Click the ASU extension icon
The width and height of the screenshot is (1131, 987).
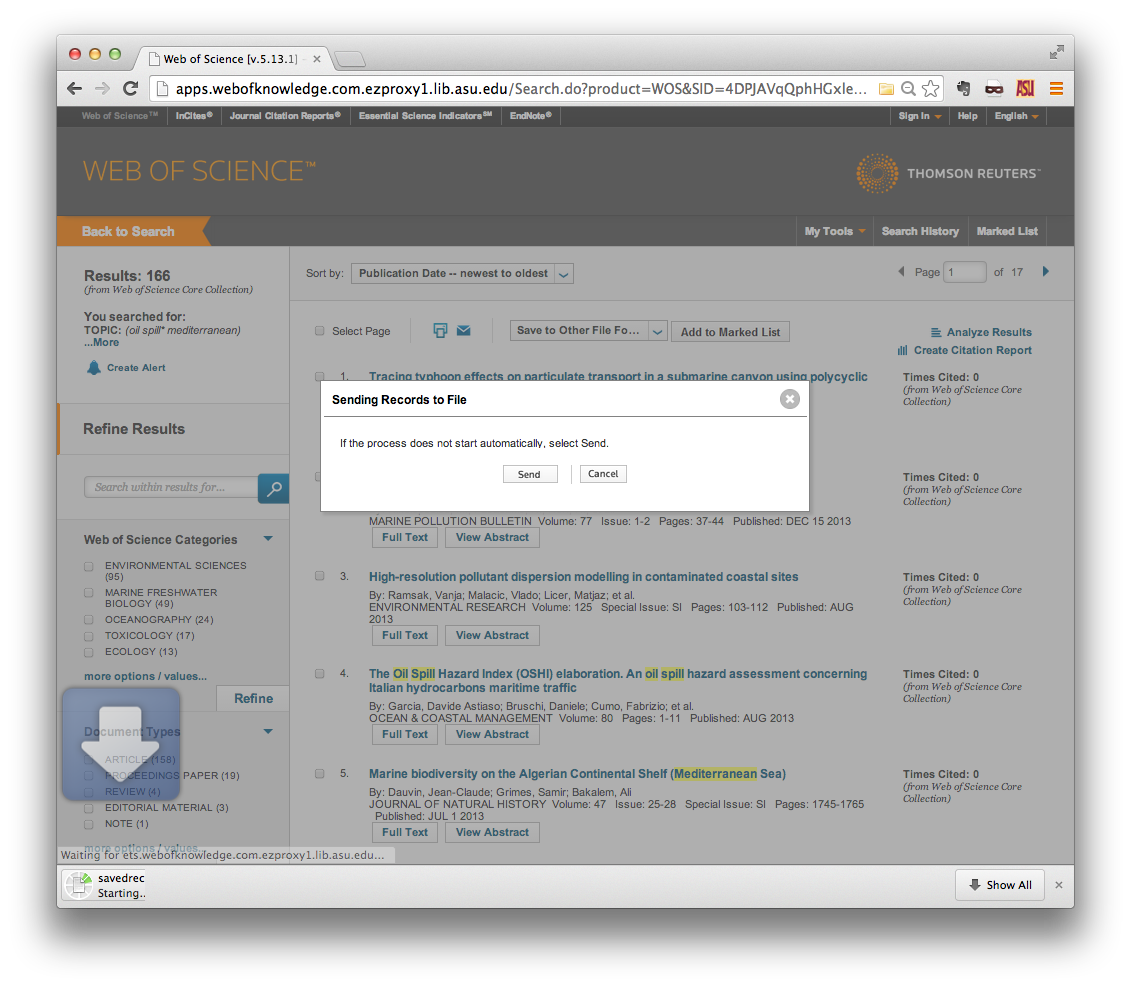tap(1025, 89)
